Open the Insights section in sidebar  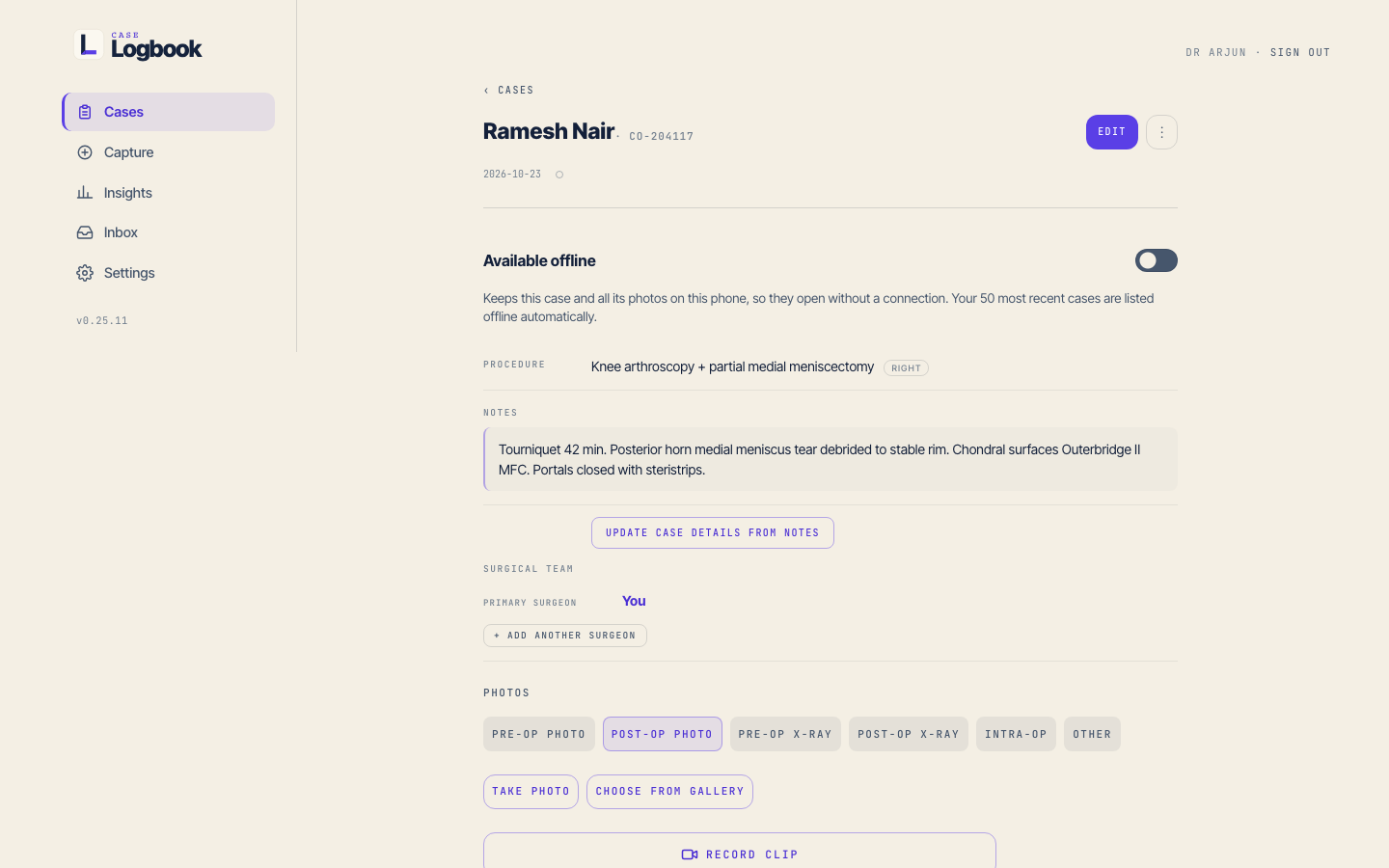[169, 193]
